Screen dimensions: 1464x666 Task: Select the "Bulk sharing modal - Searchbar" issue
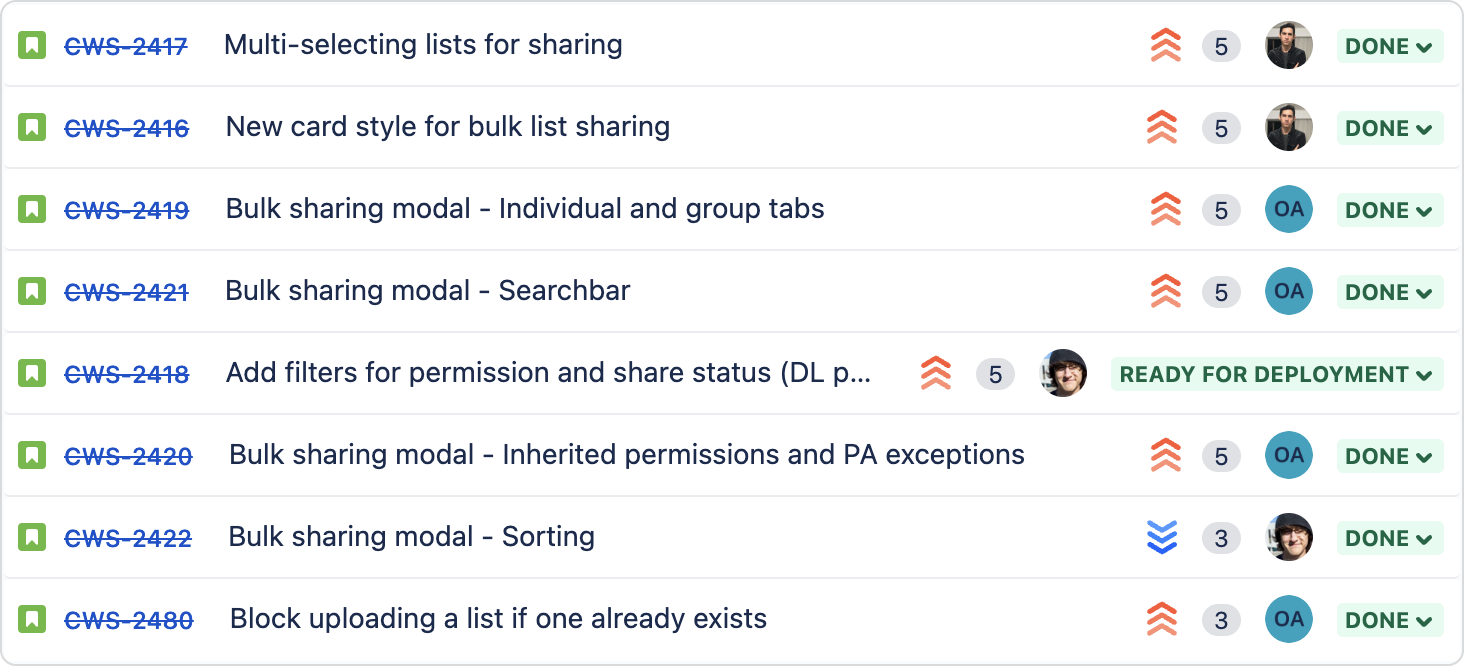click(x=428, y=291)
